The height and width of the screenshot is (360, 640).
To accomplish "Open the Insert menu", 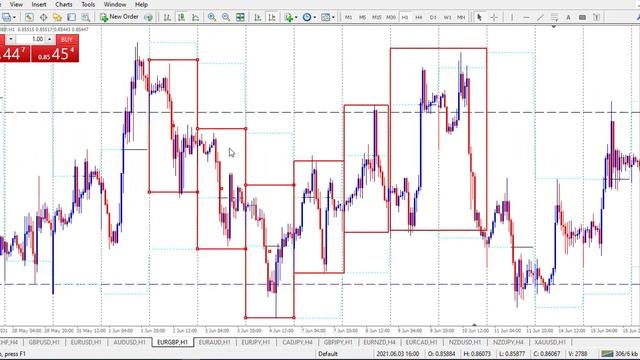I will [x=39, y=4].
